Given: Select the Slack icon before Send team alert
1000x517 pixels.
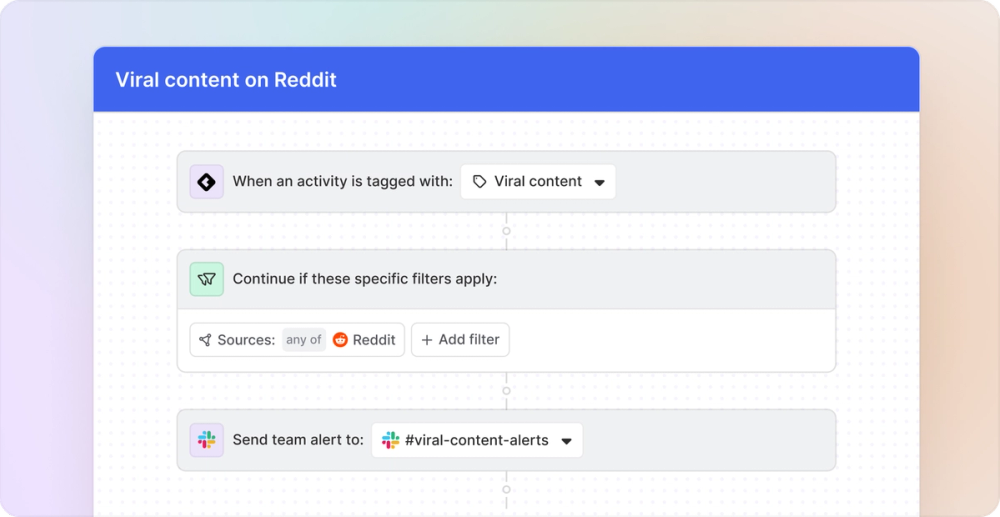Looking at the screenshot, I should click(x=207, y=440).
